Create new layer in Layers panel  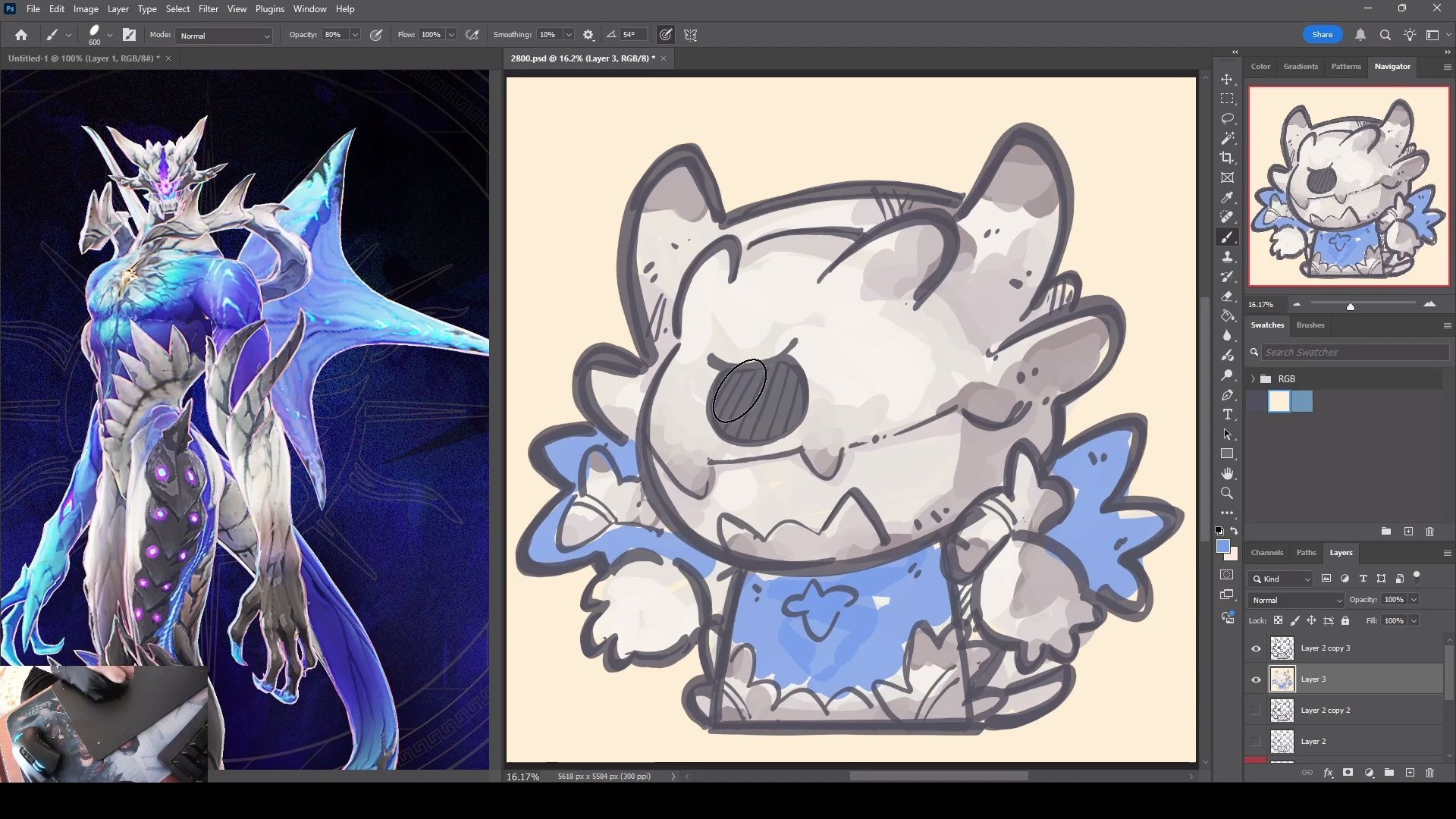click(1410, 773)
